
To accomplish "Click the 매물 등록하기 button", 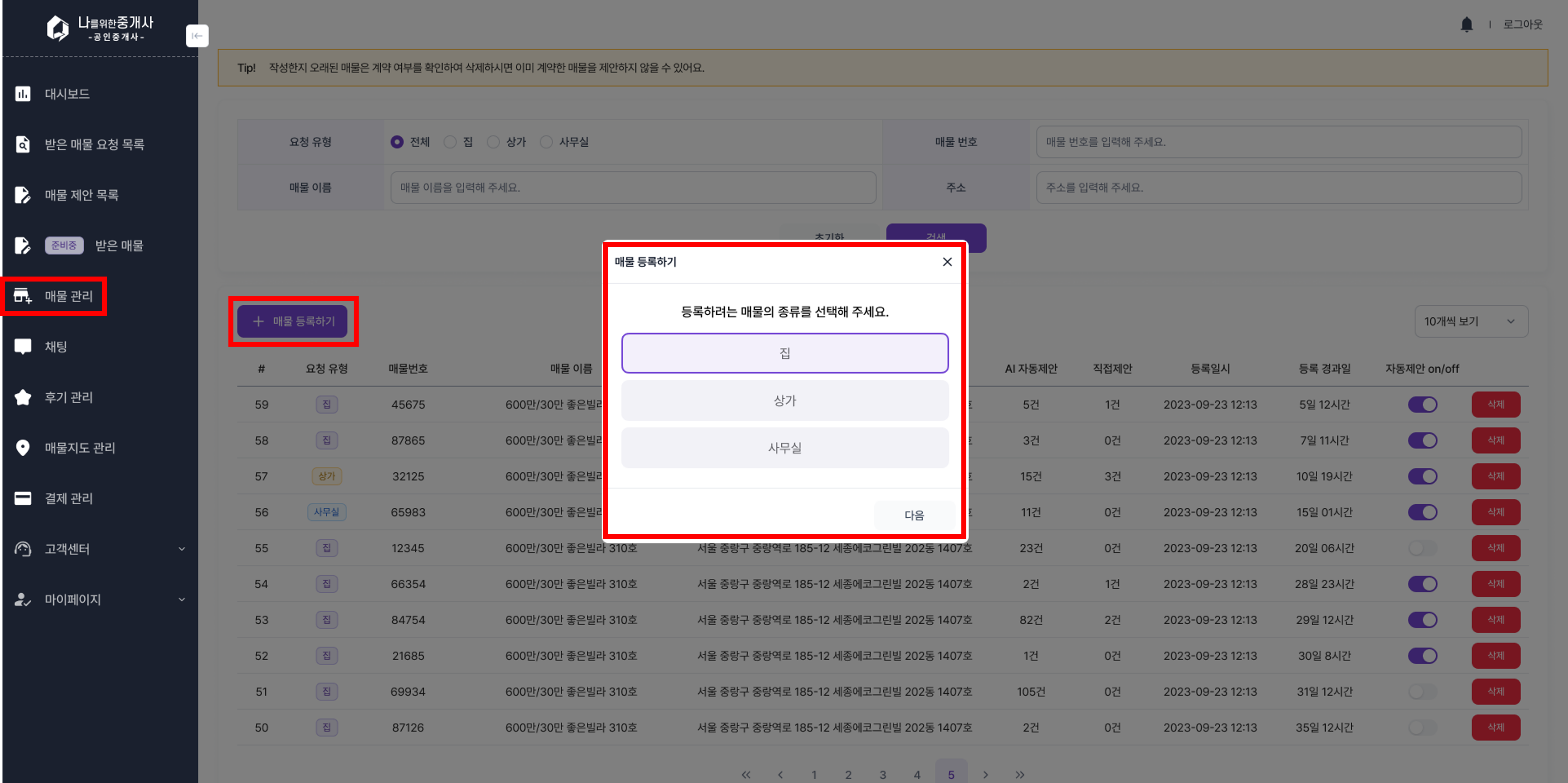I will point(292,321).
